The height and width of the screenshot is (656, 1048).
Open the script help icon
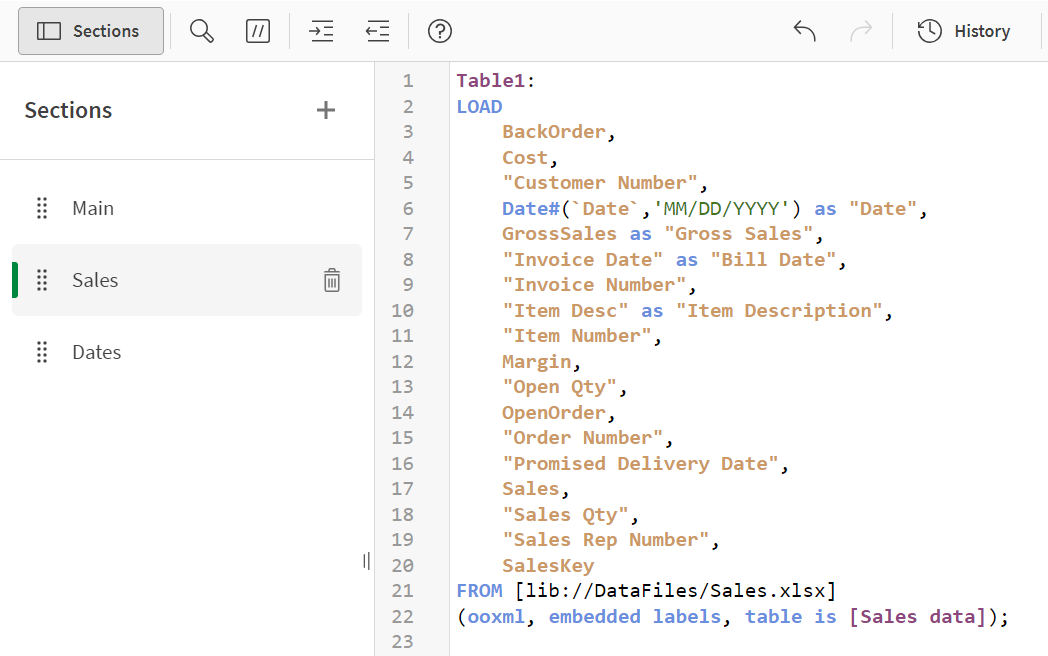point(440,31)
